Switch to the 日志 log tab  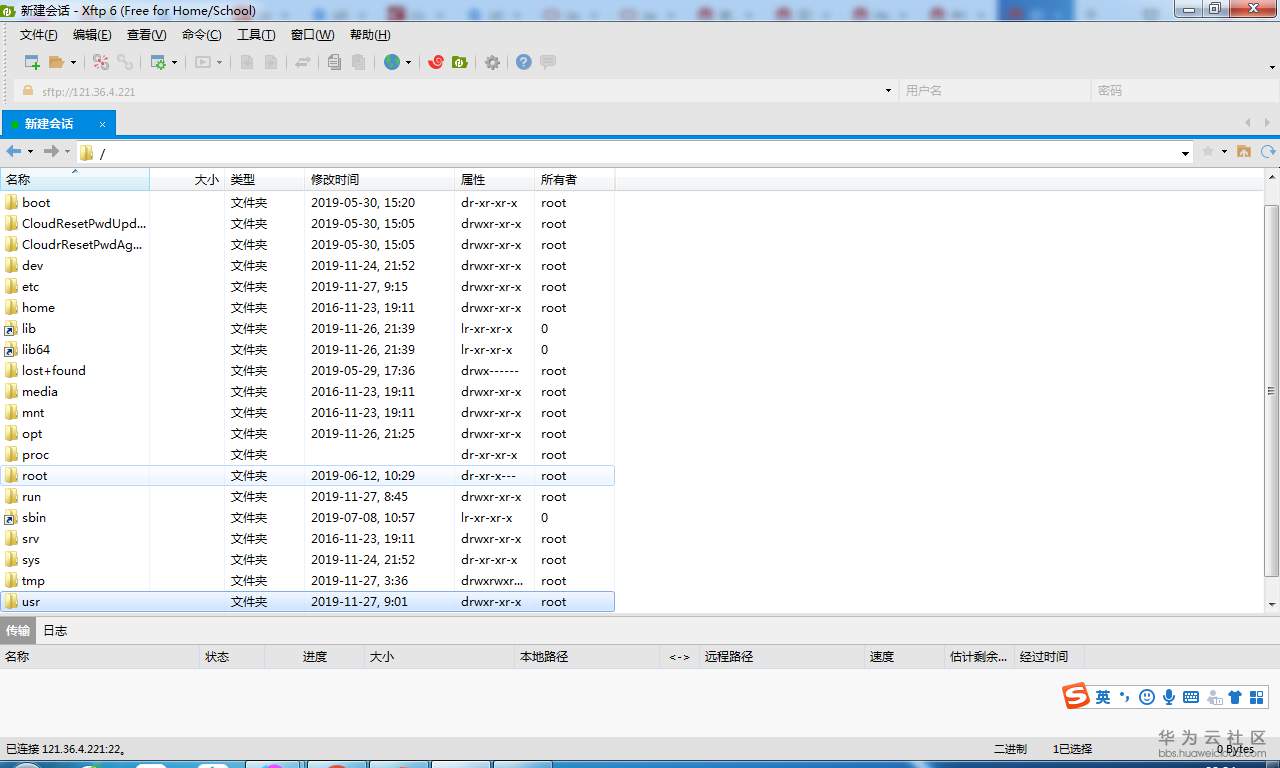point(55,631)
